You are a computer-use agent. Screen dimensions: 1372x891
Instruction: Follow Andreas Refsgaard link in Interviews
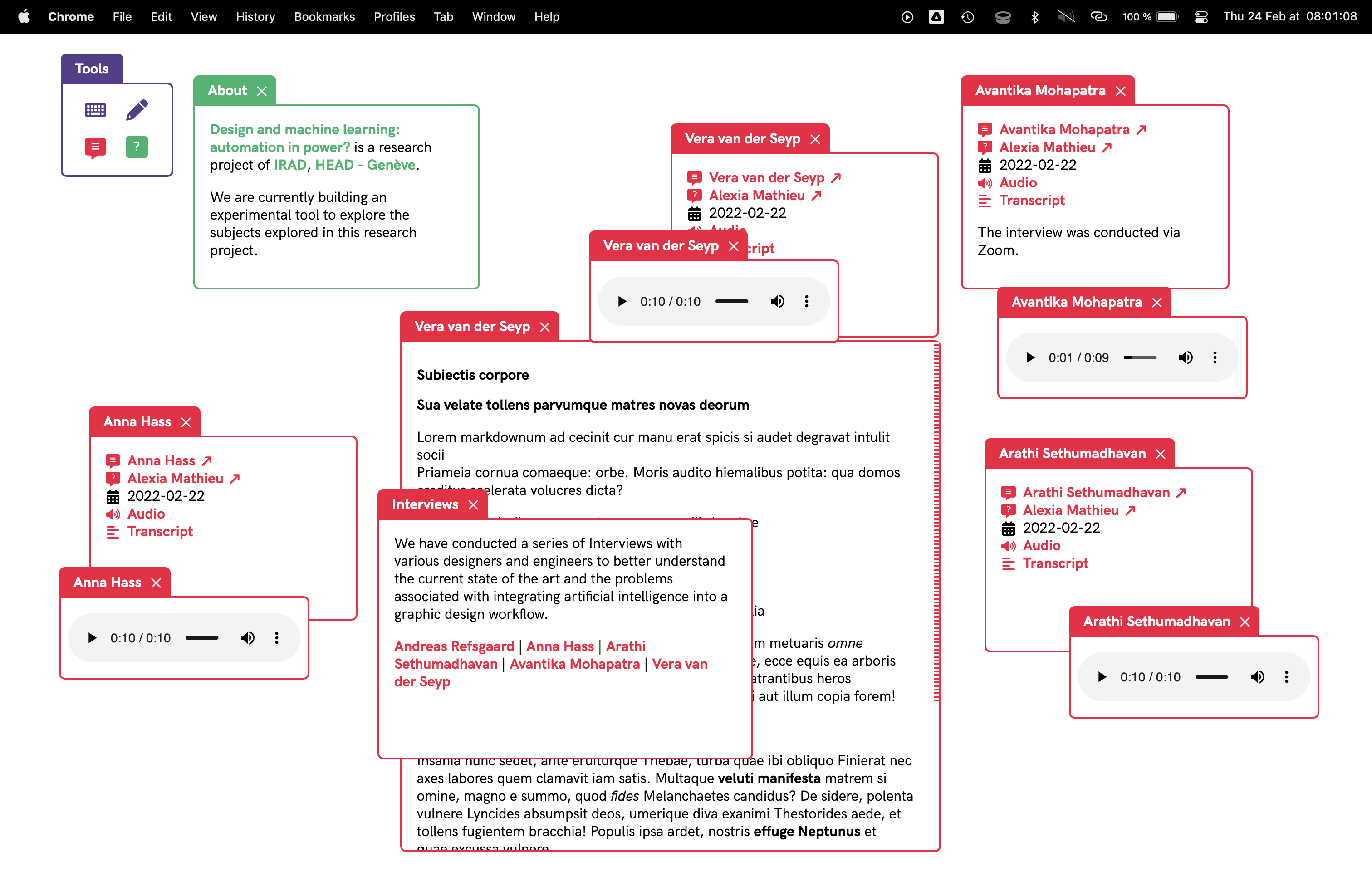coord(454,646)
